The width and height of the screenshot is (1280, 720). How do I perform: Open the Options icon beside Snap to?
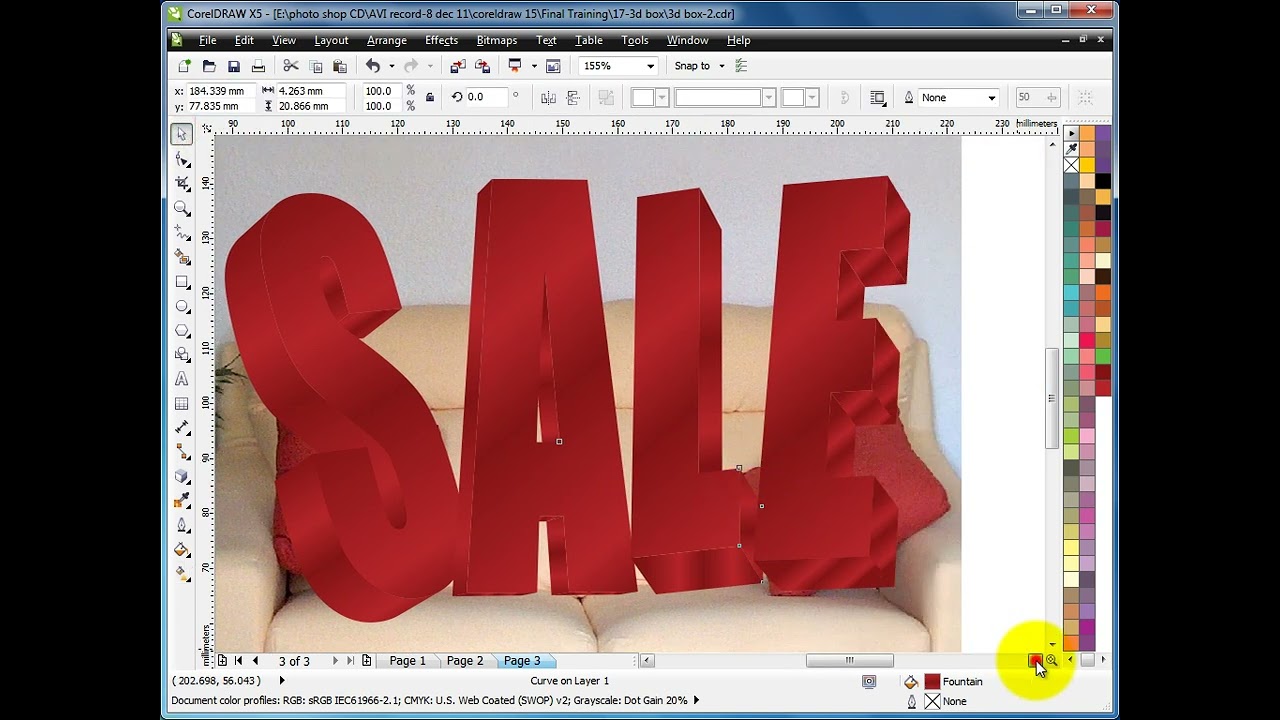click(x=741, y=66)
